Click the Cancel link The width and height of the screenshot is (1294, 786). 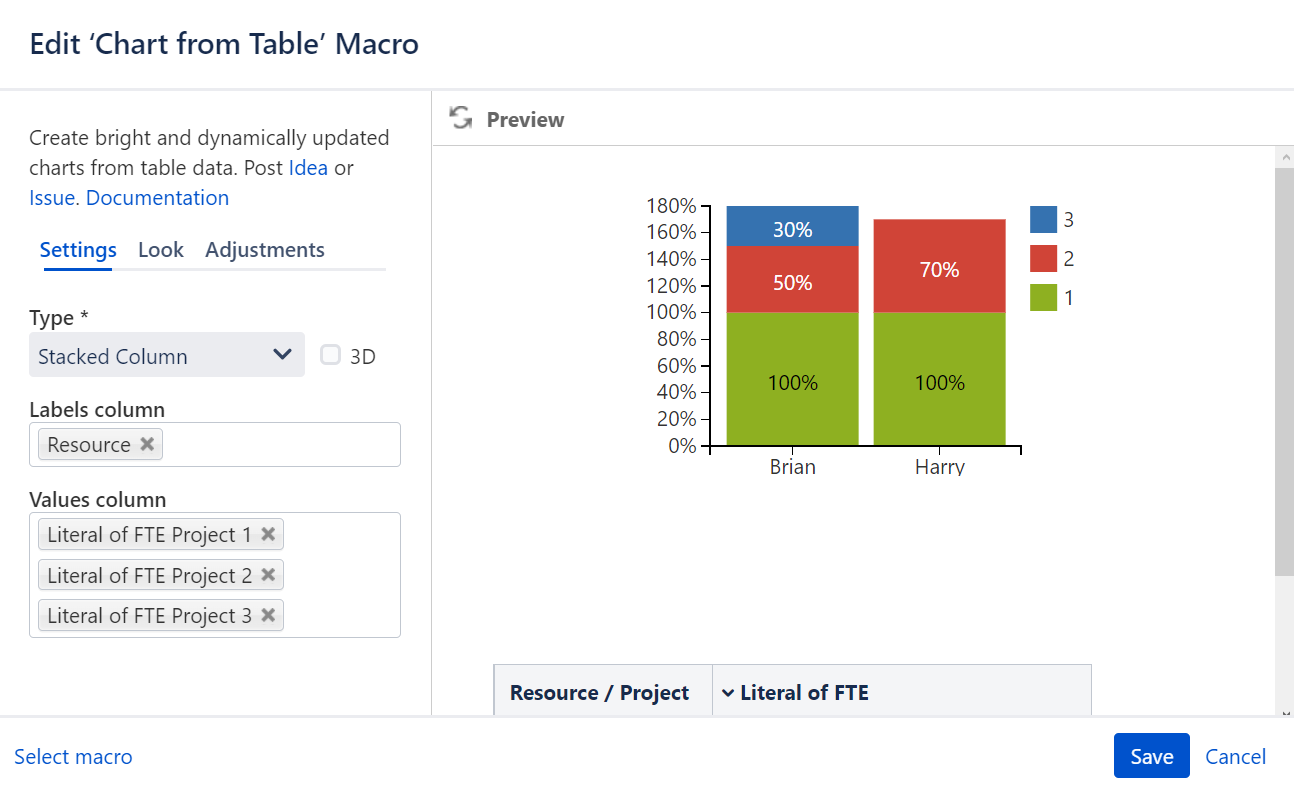pos(1236,756)
